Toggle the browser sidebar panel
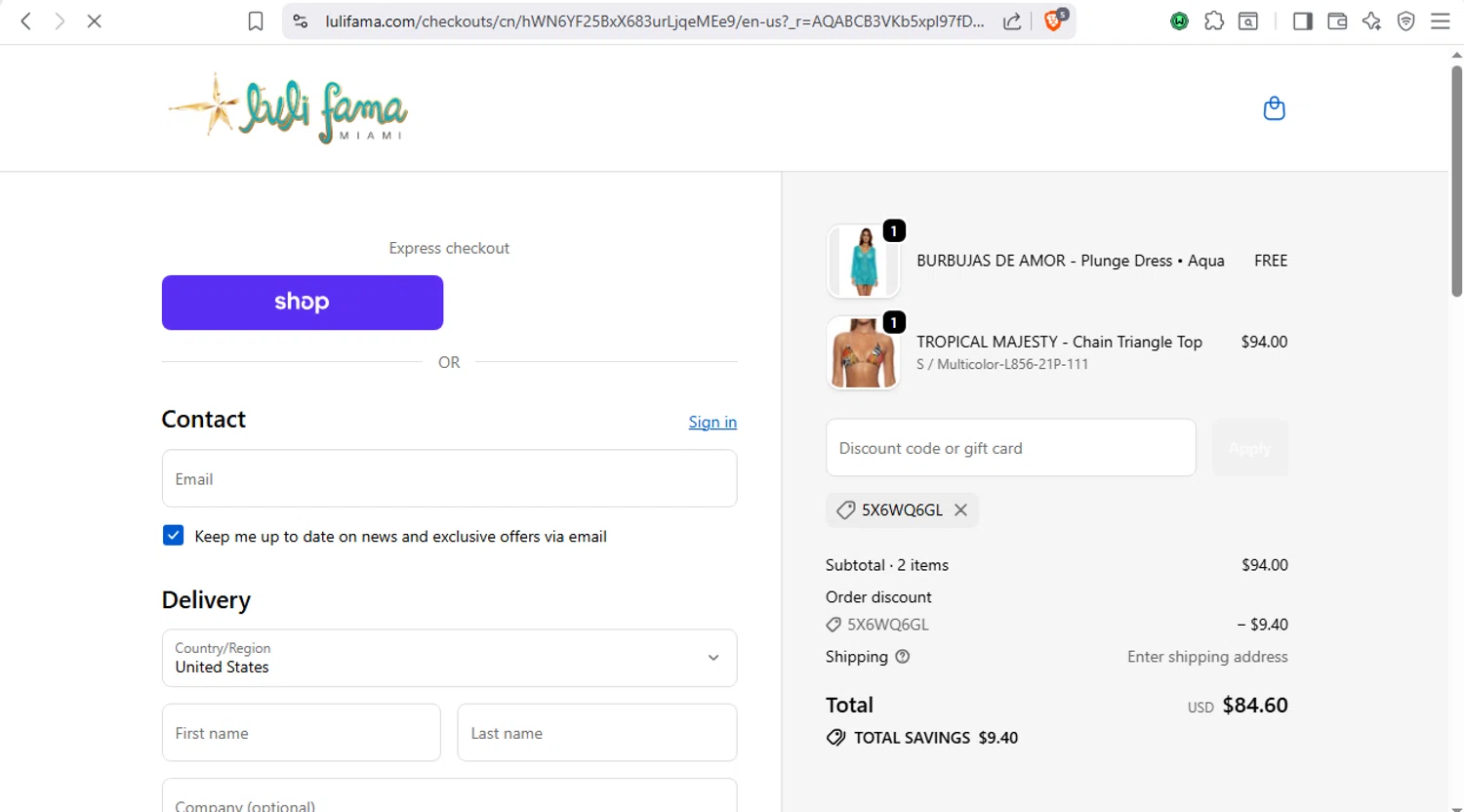This screenshot has width=1464, height=812. (x=1302, y=21)
